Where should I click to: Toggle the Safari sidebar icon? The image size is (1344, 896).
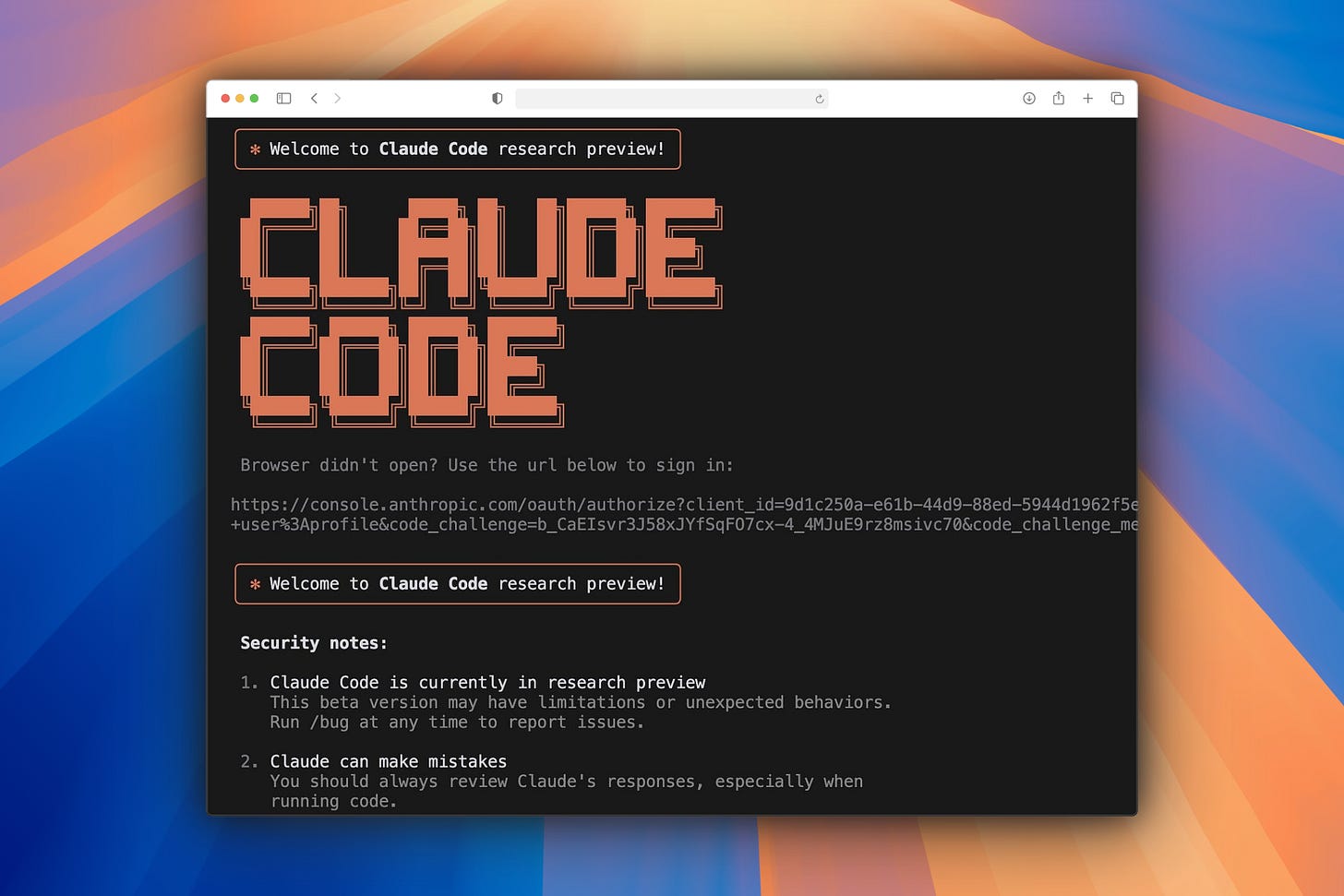click(x=284, y=99)
